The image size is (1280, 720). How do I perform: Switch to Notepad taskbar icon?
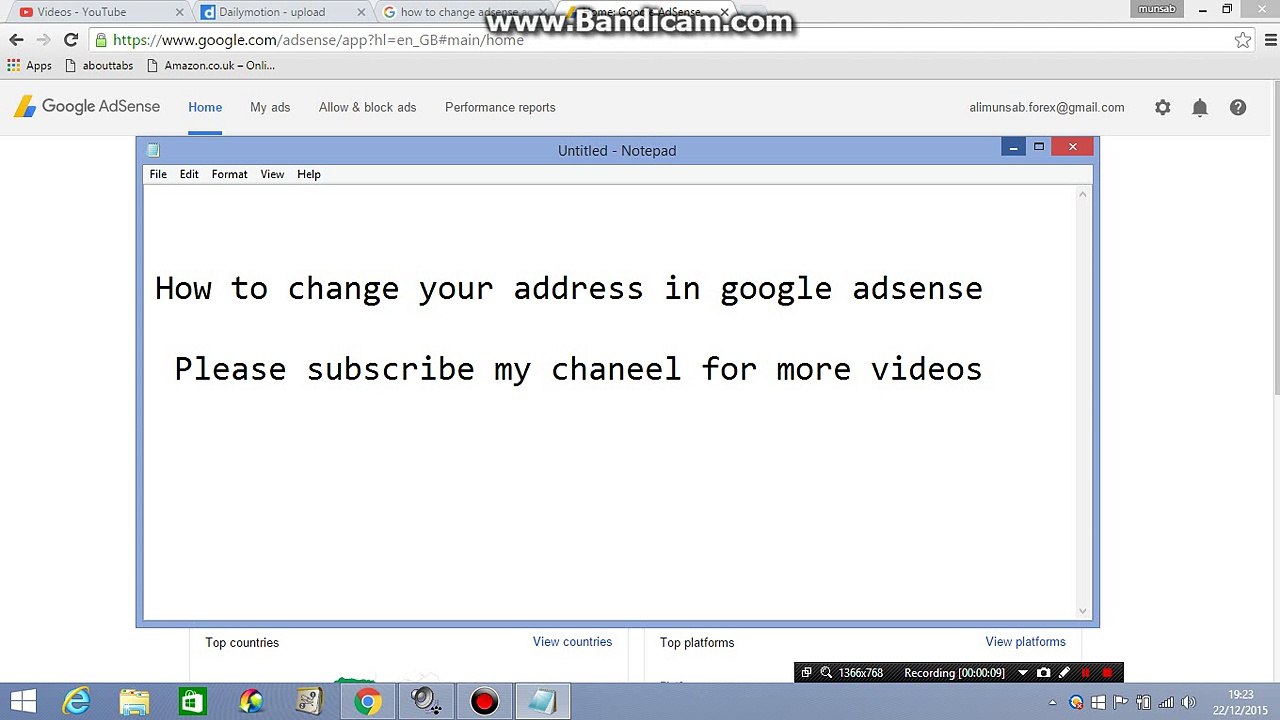tap(542, 701)
